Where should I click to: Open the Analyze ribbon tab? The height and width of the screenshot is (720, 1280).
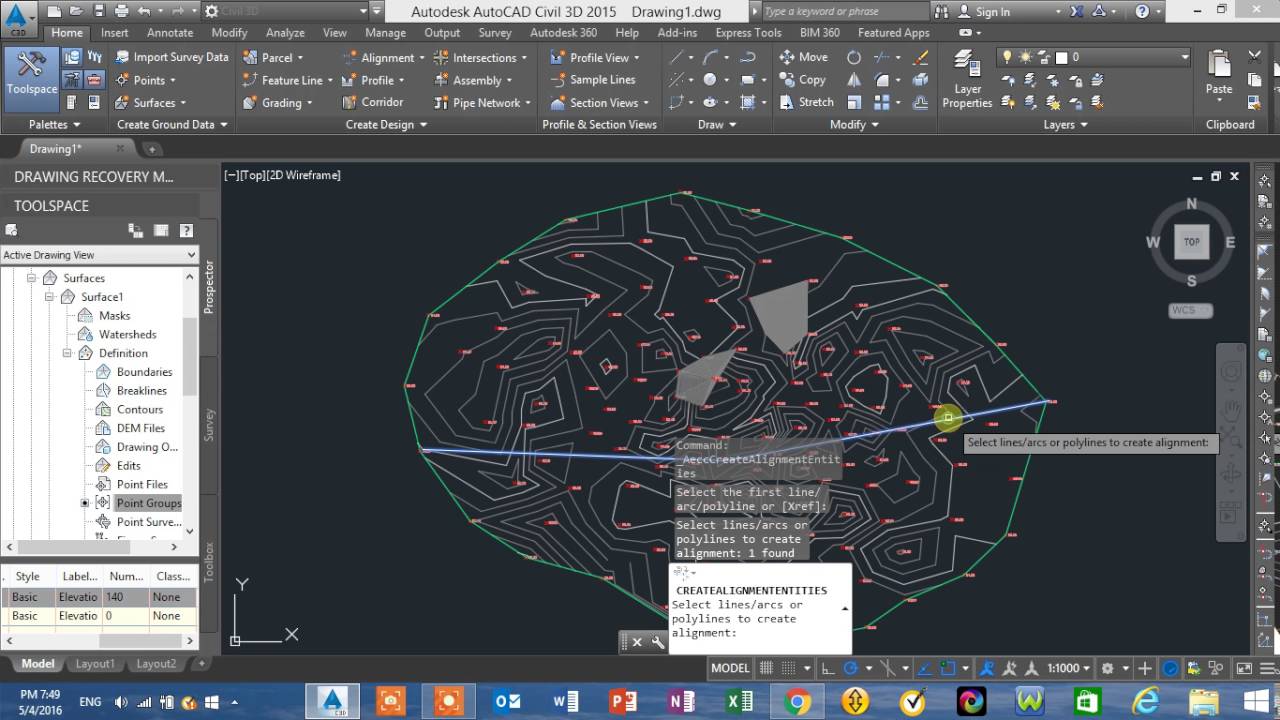(285, 32)
